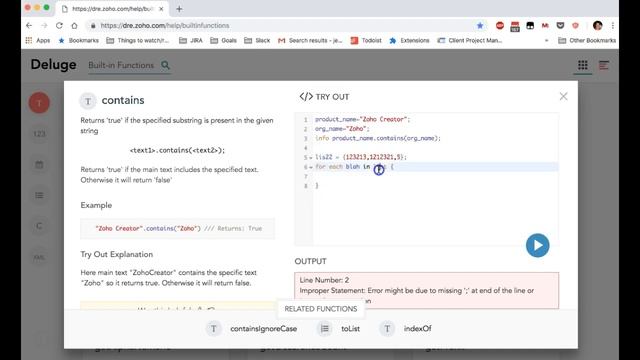Viewport: 640px width, 360px height.
Task: Open the Apps bookmarks shortcut
Action: 38,40
